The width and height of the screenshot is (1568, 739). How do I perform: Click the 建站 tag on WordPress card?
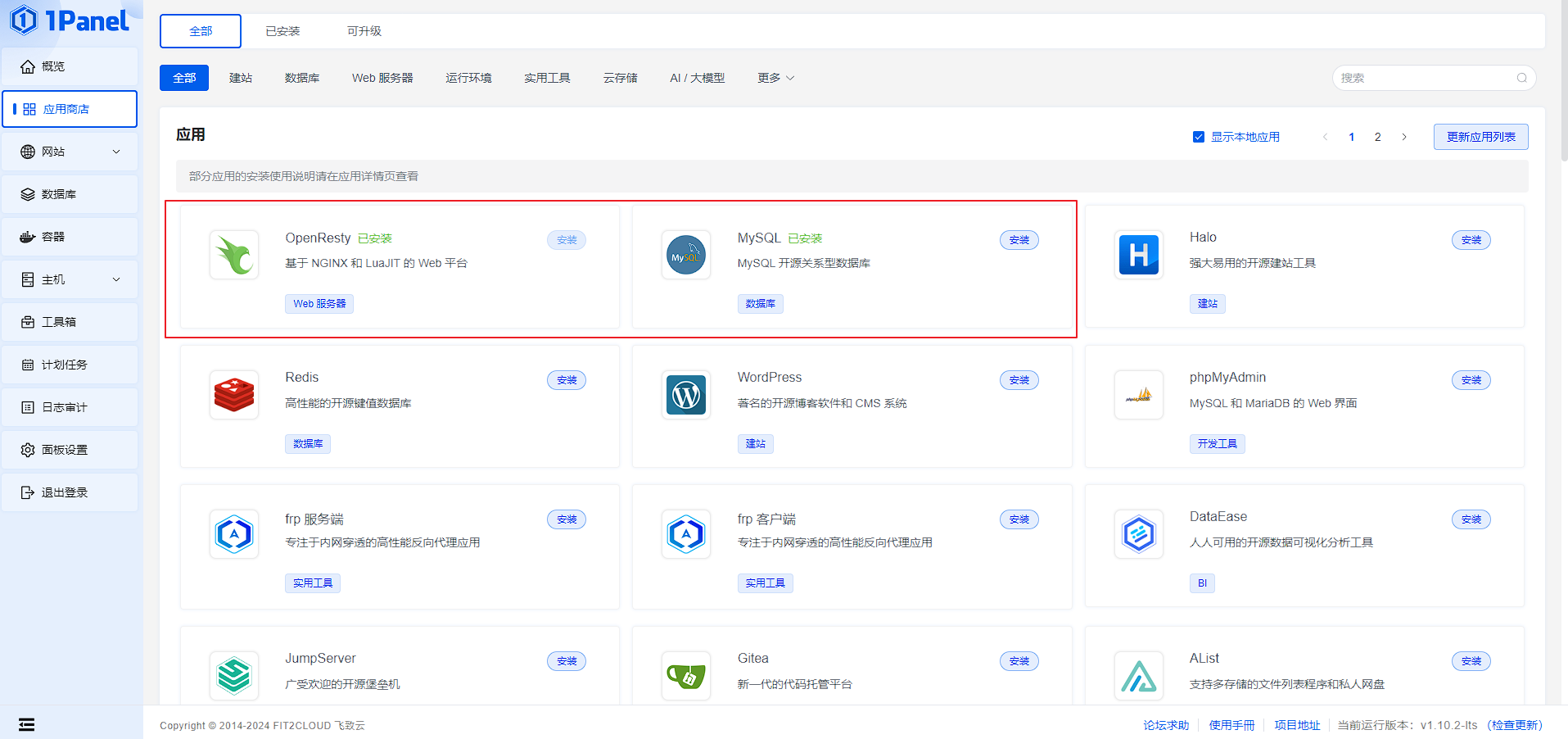pyautogui.click(x=755, y=444)
